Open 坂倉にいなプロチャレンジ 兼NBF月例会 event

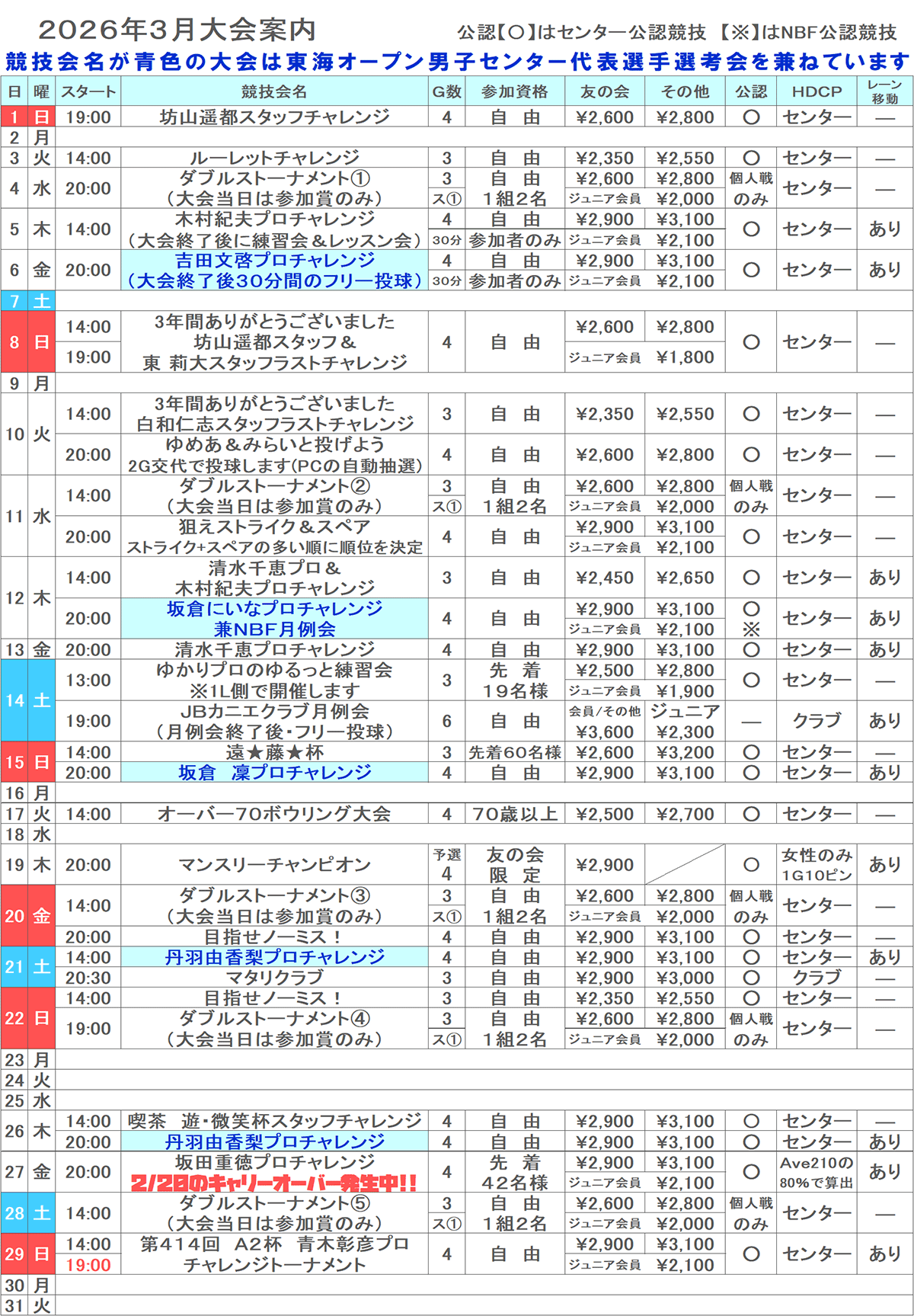[274, 619]
